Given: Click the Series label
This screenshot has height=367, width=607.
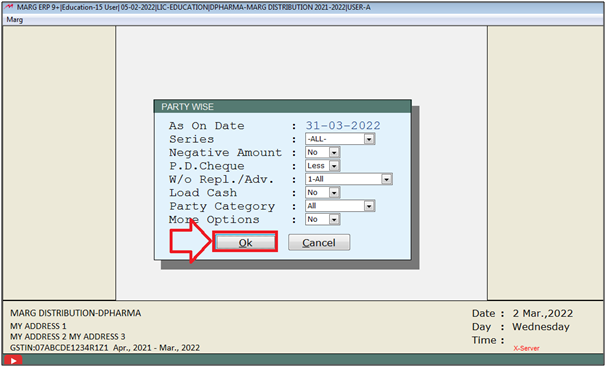Looking at the screenshot, I should [x=191, y=139].
